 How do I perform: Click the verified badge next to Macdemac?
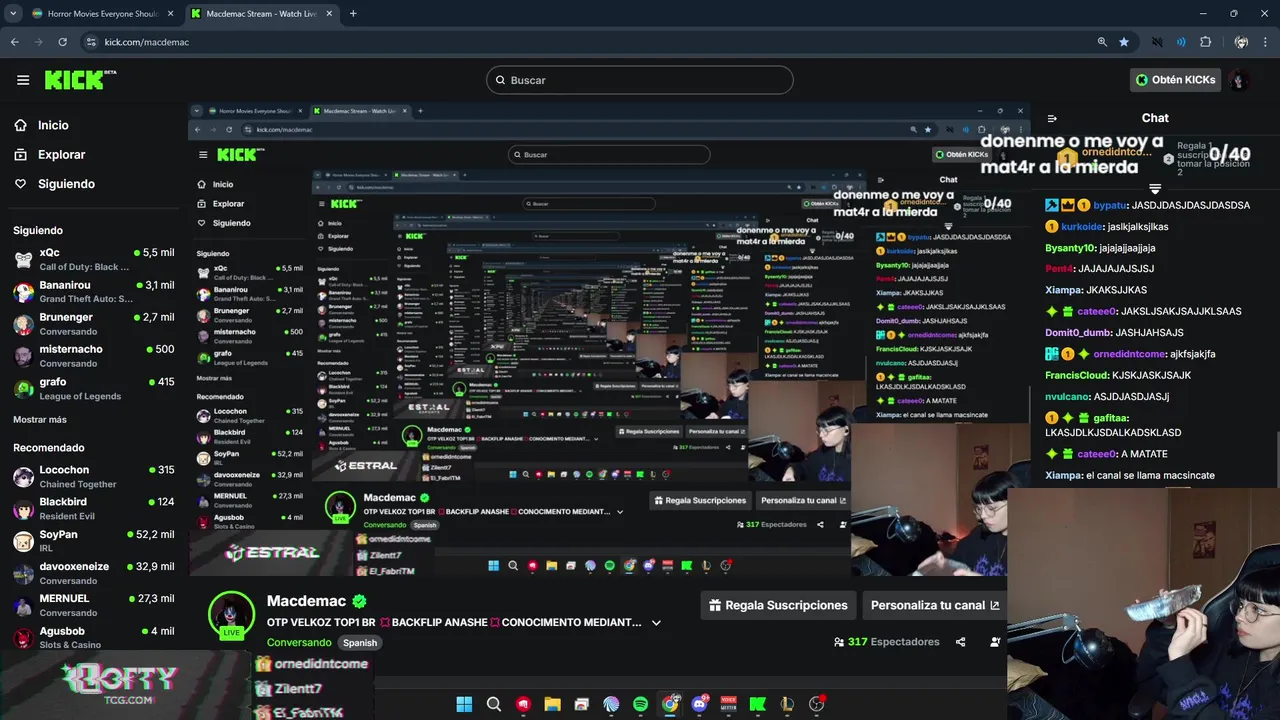tap(359, 601)
